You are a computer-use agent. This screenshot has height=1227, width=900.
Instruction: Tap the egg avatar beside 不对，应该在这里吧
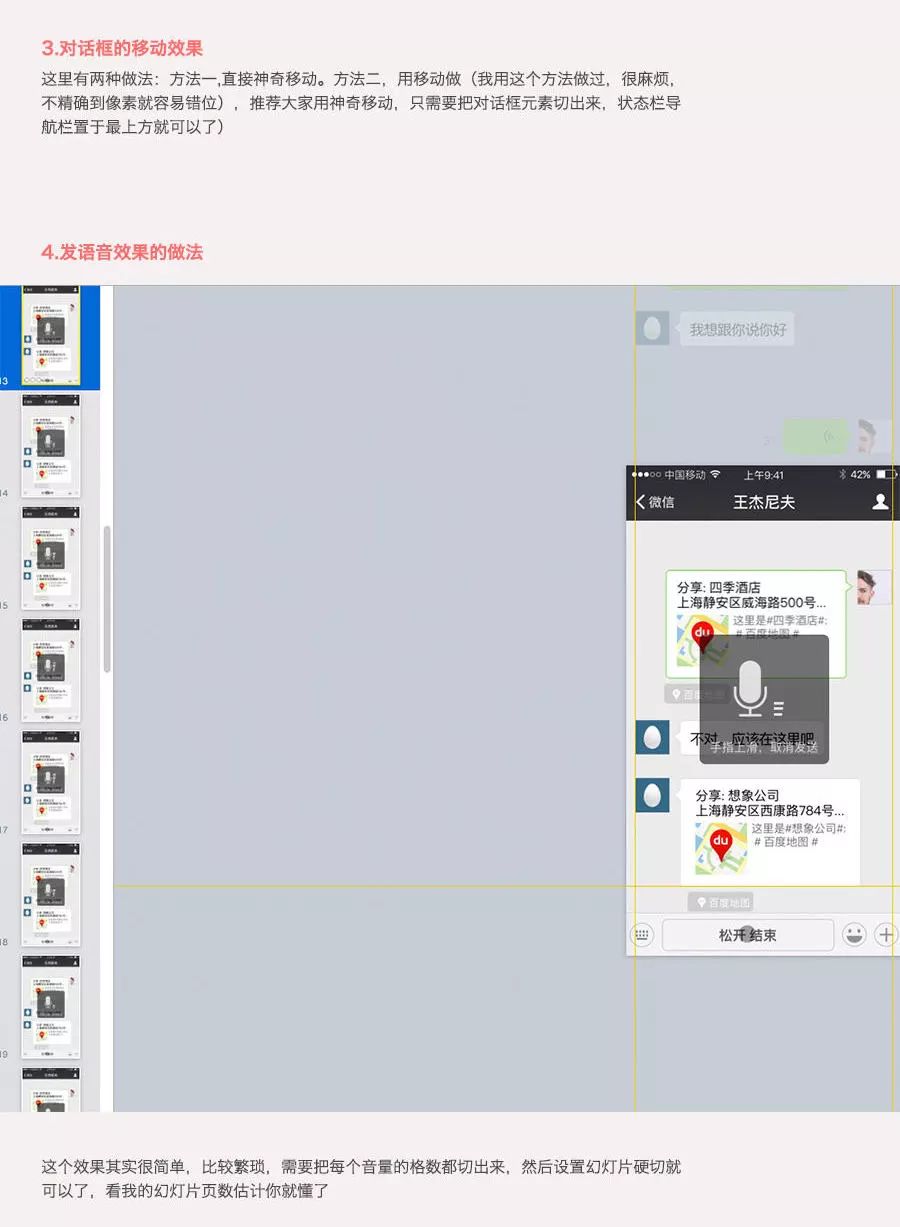coord(652,738)
